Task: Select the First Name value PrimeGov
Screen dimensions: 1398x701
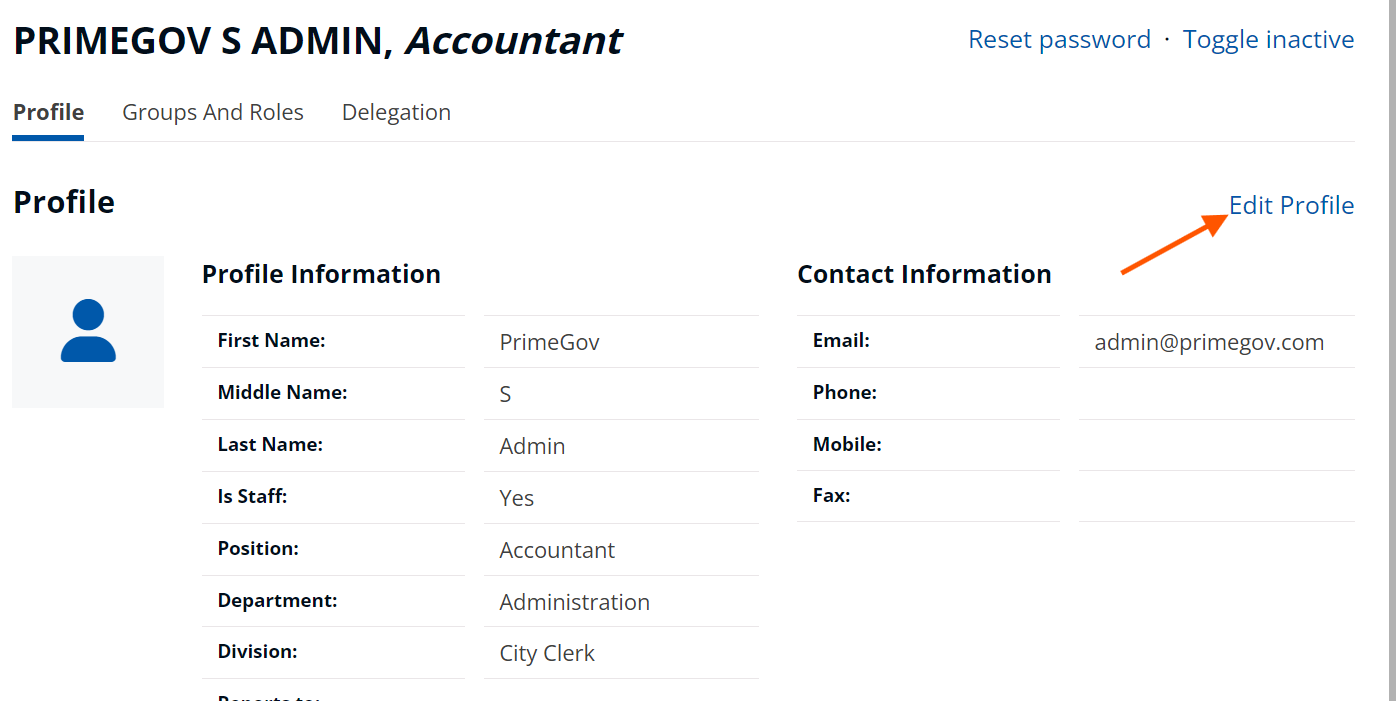Action: click(x=549, y=342)
